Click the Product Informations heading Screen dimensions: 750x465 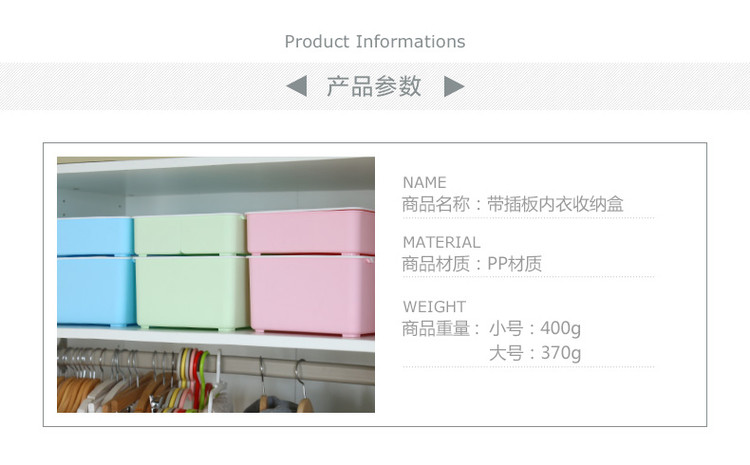click(x=375, y=42)
